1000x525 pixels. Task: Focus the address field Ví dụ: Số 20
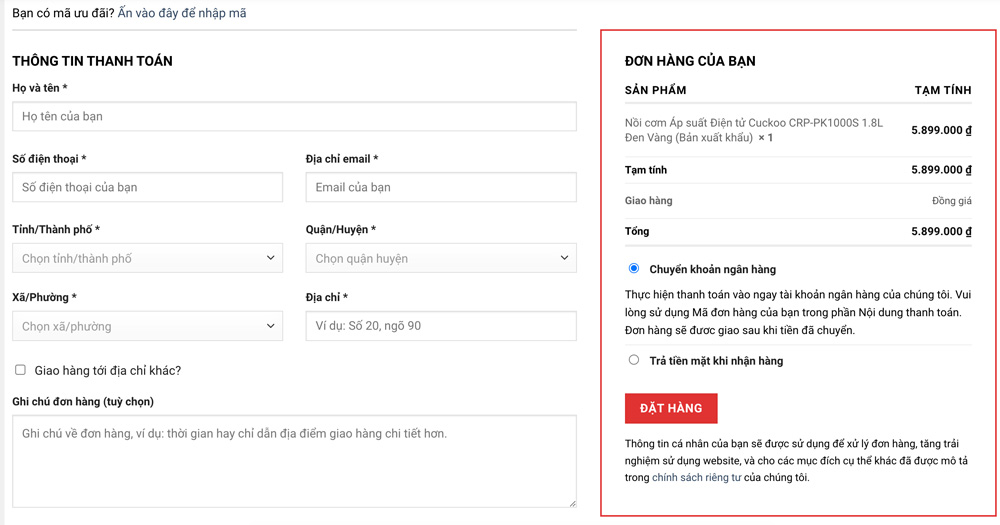click(441, 325)
